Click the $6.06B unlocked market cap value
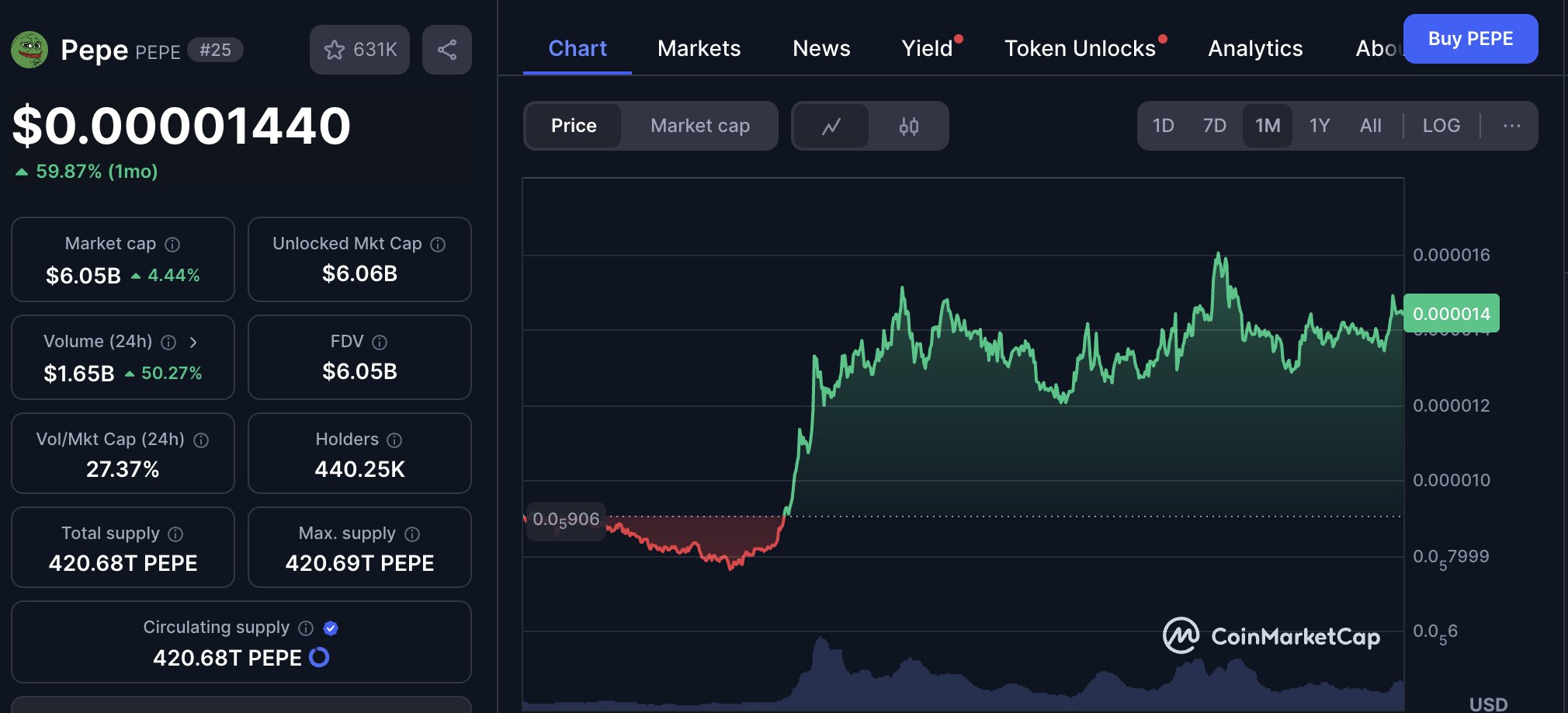Viewport: 1568px width, 713px height. [x=359, y=273]
